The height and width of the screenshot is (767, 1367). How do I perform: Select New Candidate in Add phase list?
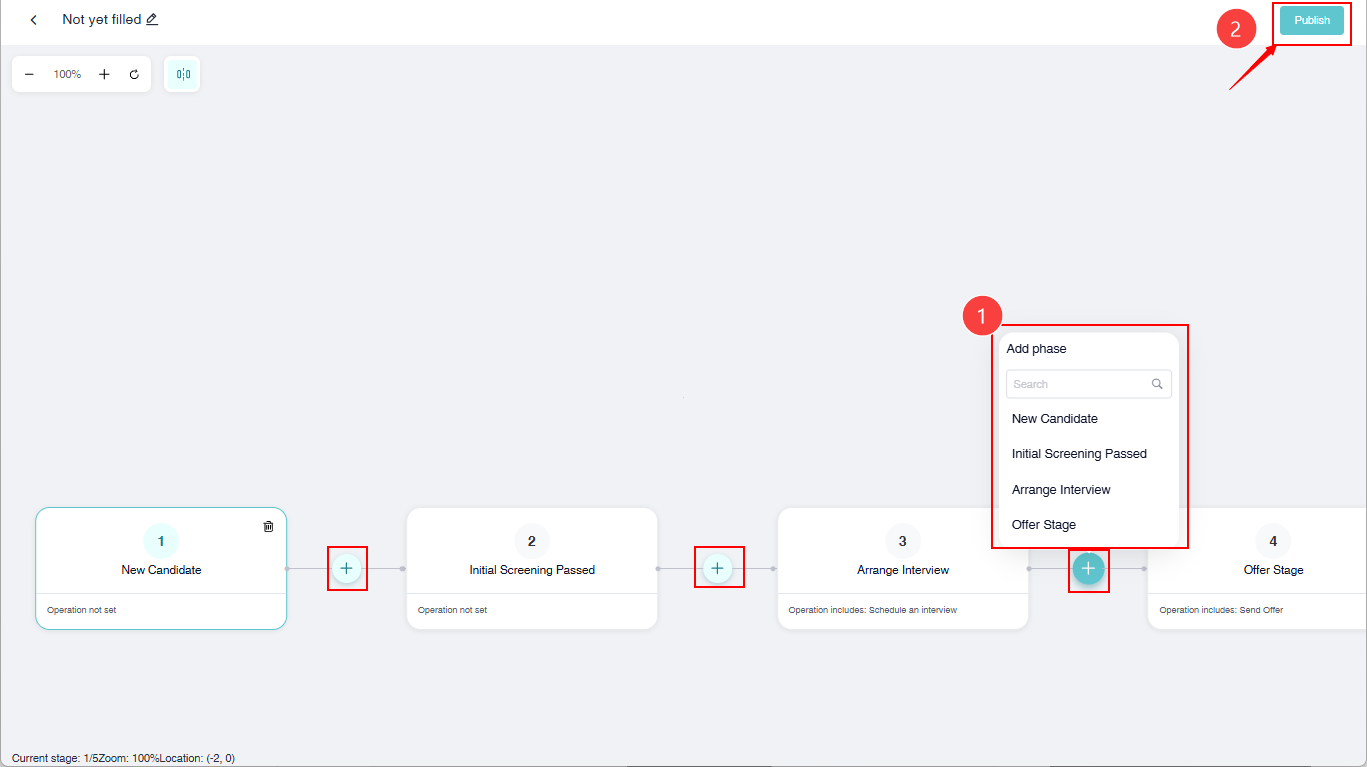pyautogui.click(x=1054, y=419)
